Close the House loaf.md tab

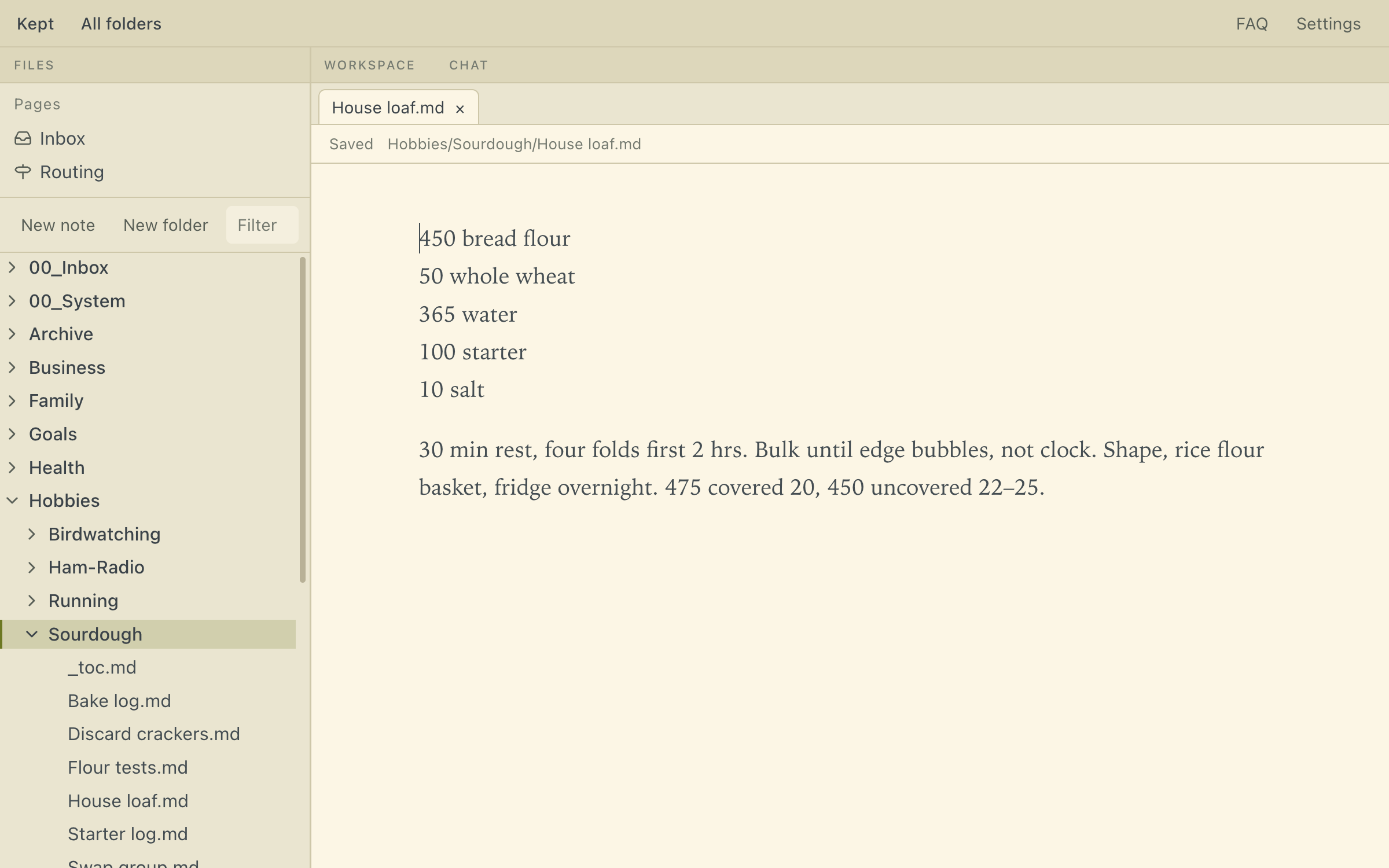pyautogui.click(x=460, y=109)
